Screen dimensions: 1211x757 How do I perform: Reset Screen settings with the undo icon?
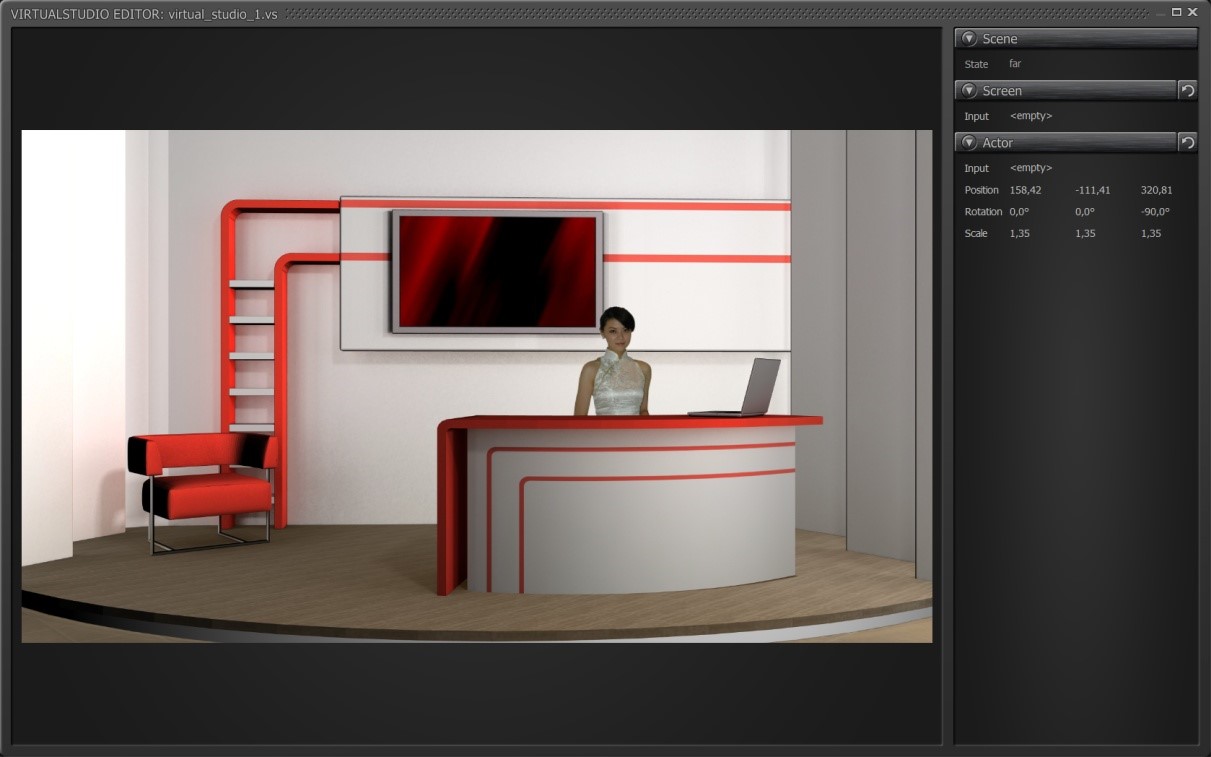tap(1187, 91)
